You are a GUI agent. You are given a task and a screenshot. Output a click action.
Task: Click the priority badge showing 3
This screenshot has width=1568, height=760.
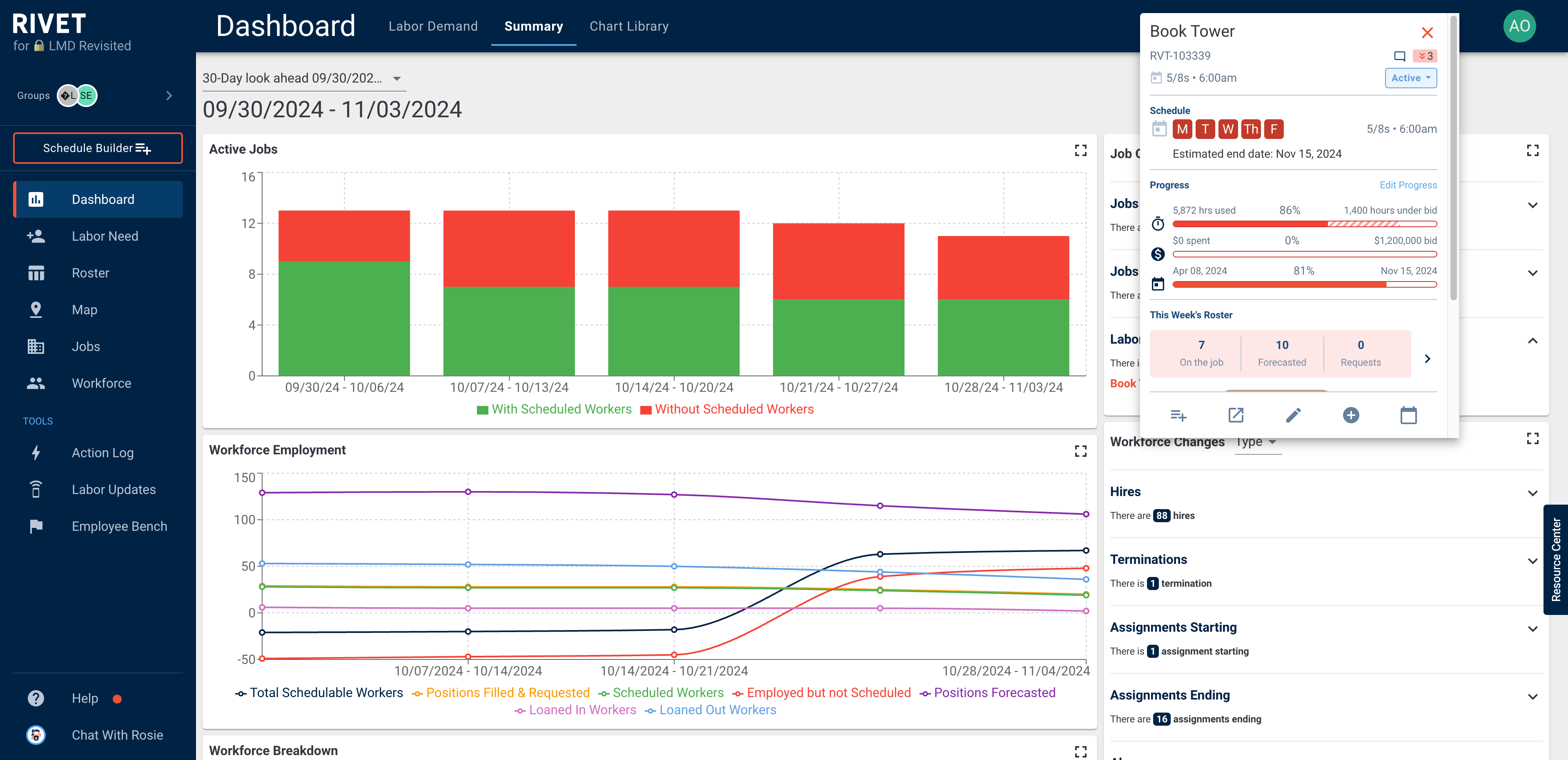(x=1424, y=56)
